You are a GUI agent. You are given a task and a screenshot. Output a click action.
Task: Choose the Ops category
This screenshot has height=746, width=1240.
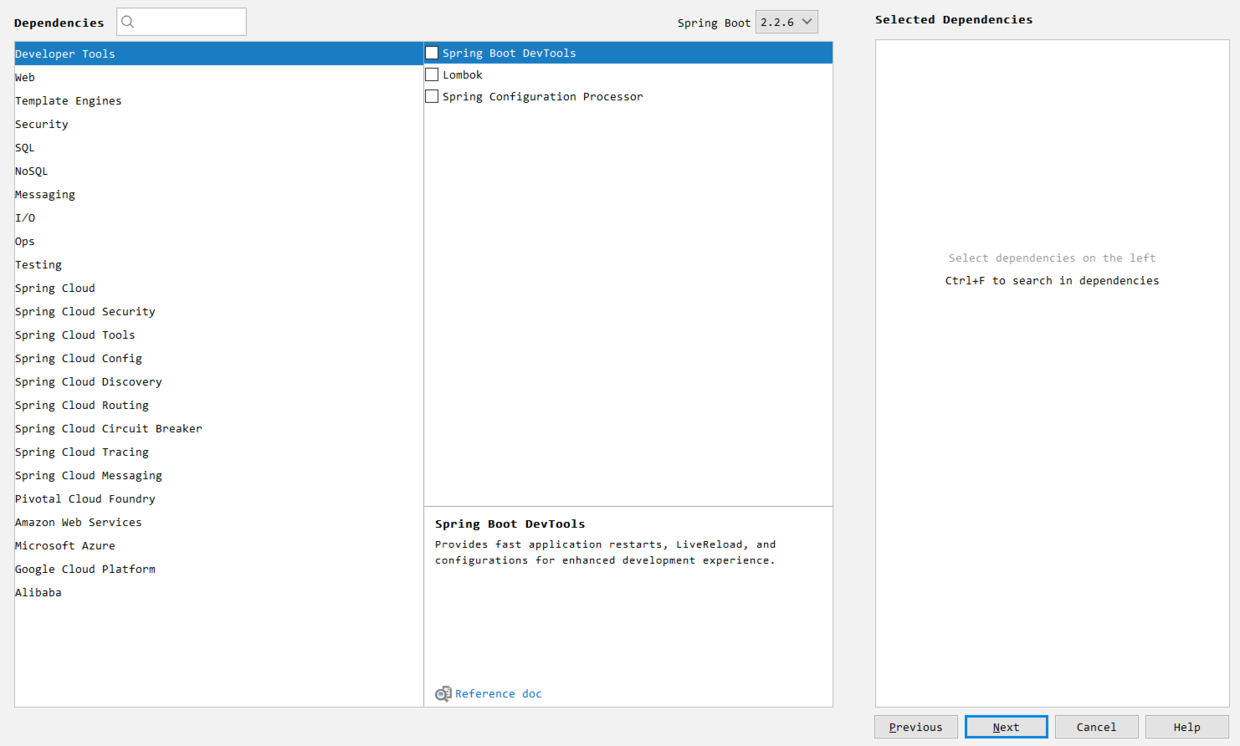point(219,241)
